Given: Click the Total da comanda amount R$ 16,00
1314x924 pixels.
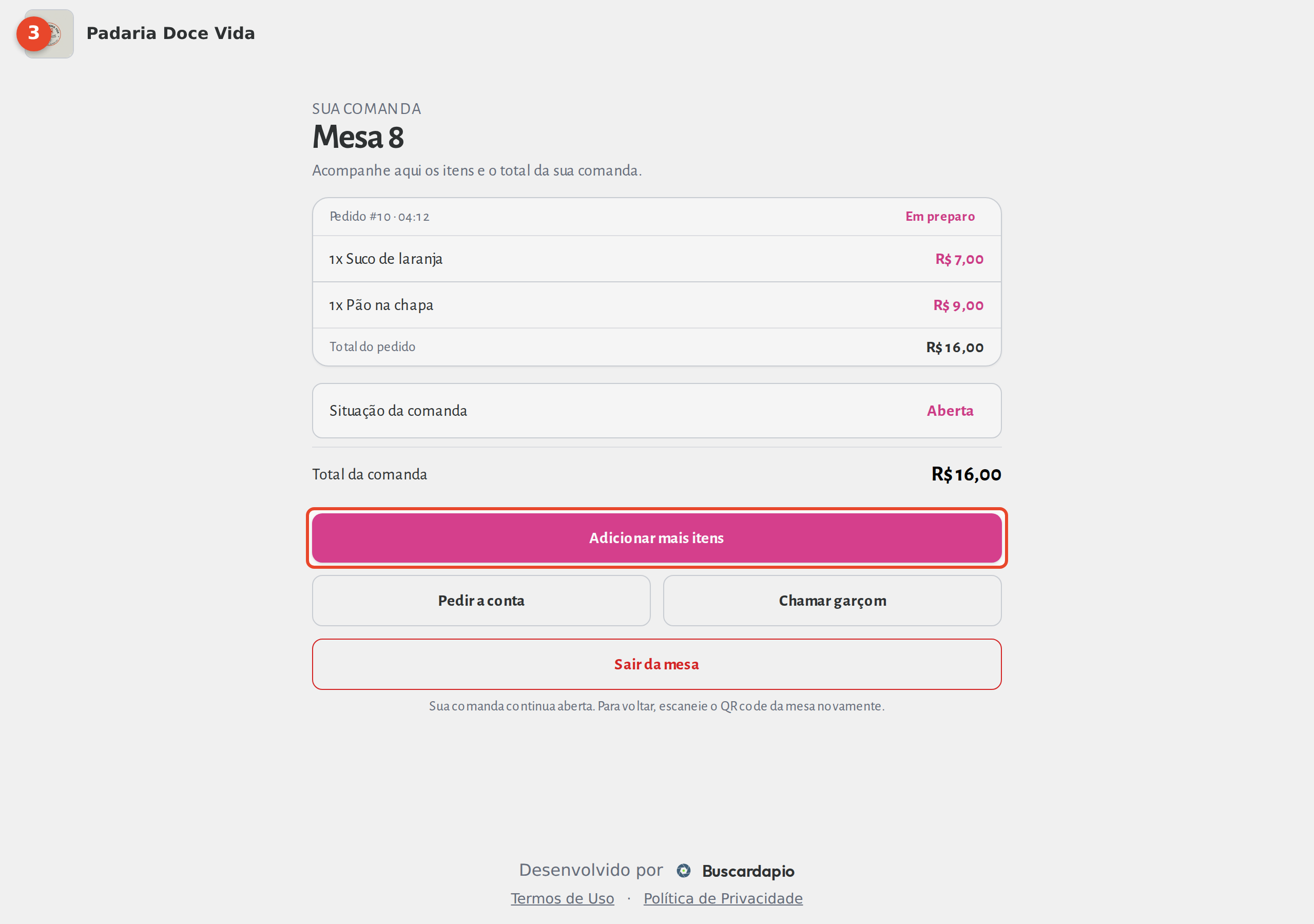Looking at the screenshot, I should pos(966,474).
